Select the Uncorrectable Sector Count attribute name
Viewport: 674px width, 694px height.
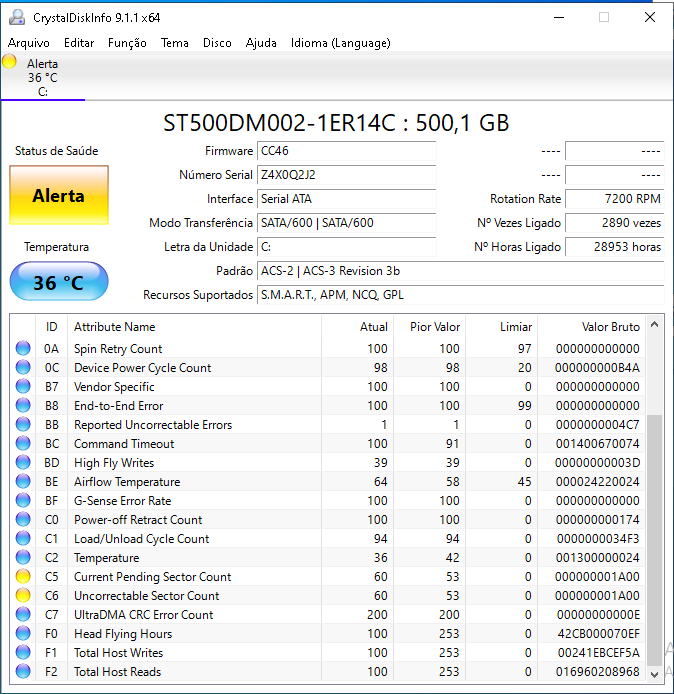point(146,596)
